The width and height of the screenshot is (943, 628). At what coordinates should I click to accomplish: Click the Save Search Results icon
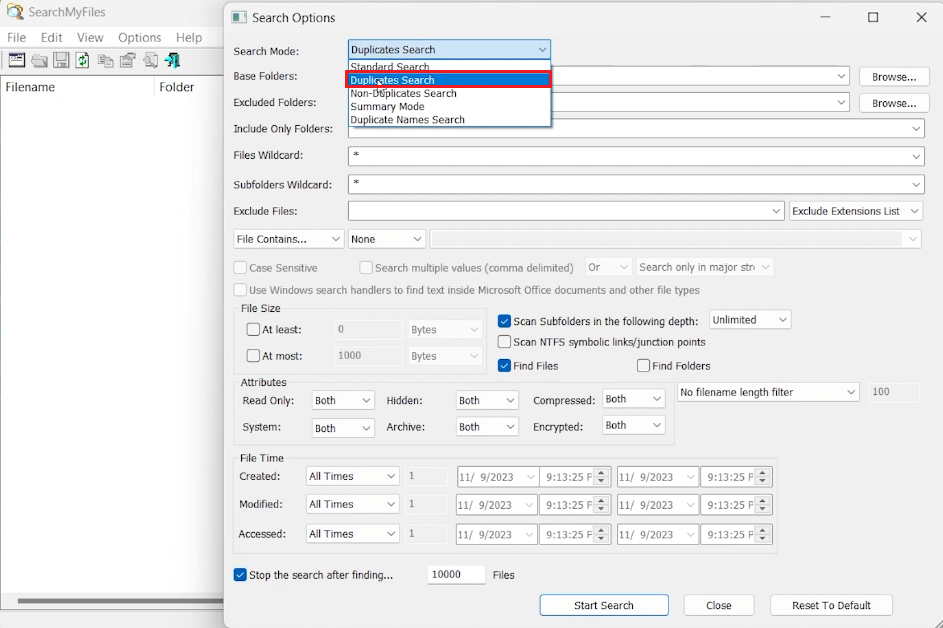(x=61, y=60)
